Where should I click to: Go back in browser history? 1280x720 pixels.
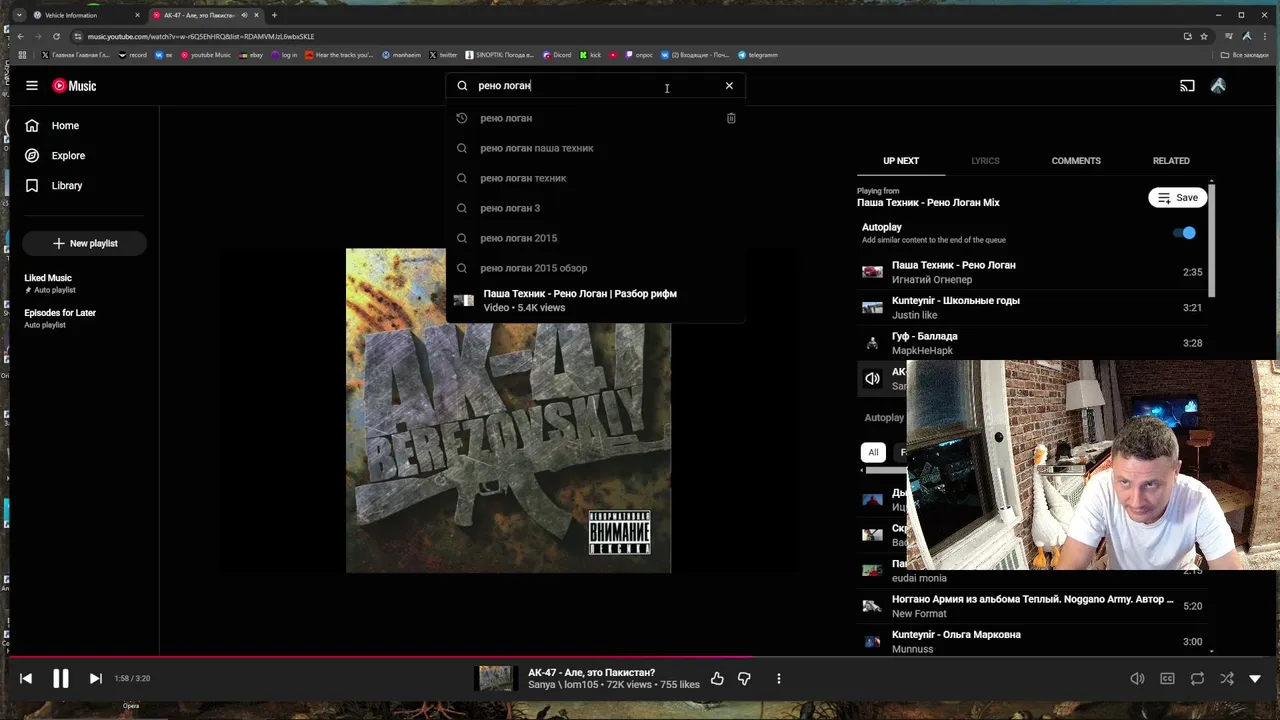[20, 36]
